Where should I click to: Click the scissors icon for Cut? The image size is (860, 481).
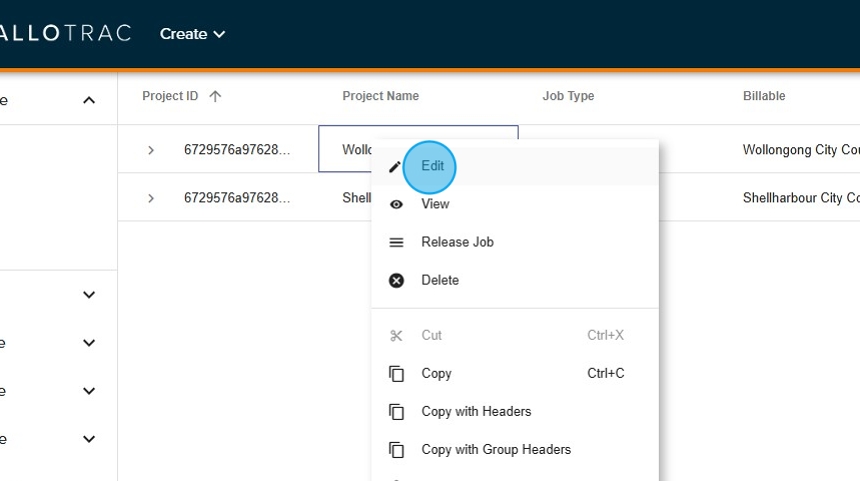point(396,335)
